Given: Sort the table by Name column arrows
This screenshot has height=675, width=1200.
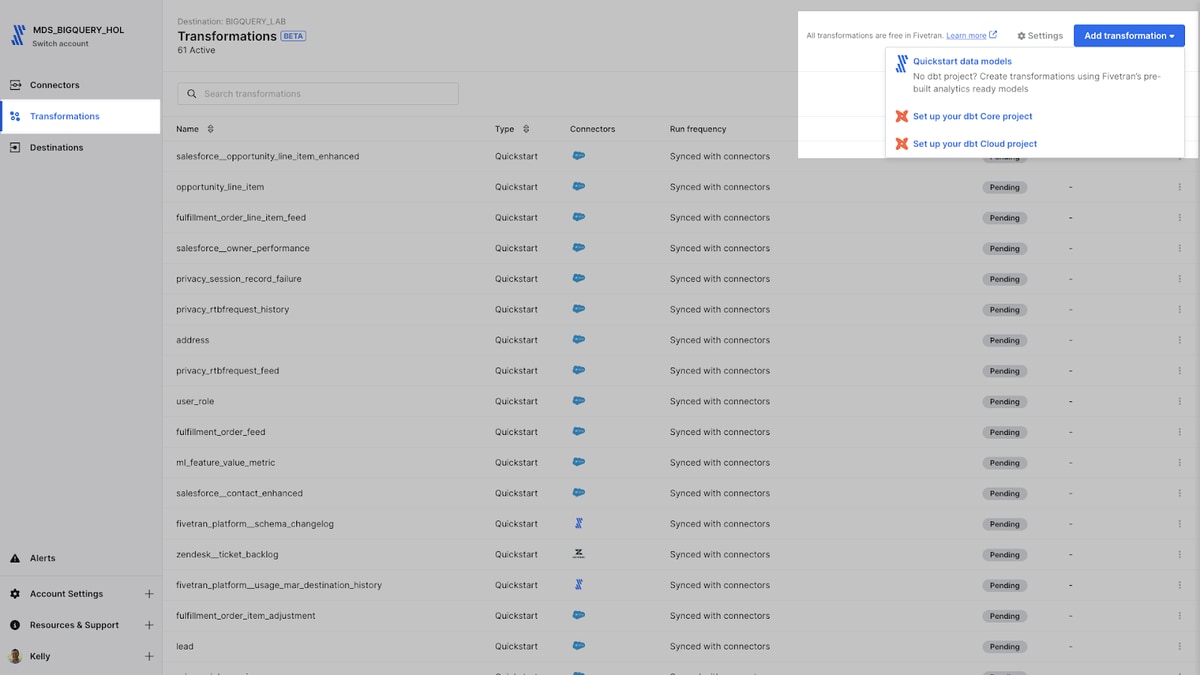Looking at the screenshot, I should pos(210,129).
